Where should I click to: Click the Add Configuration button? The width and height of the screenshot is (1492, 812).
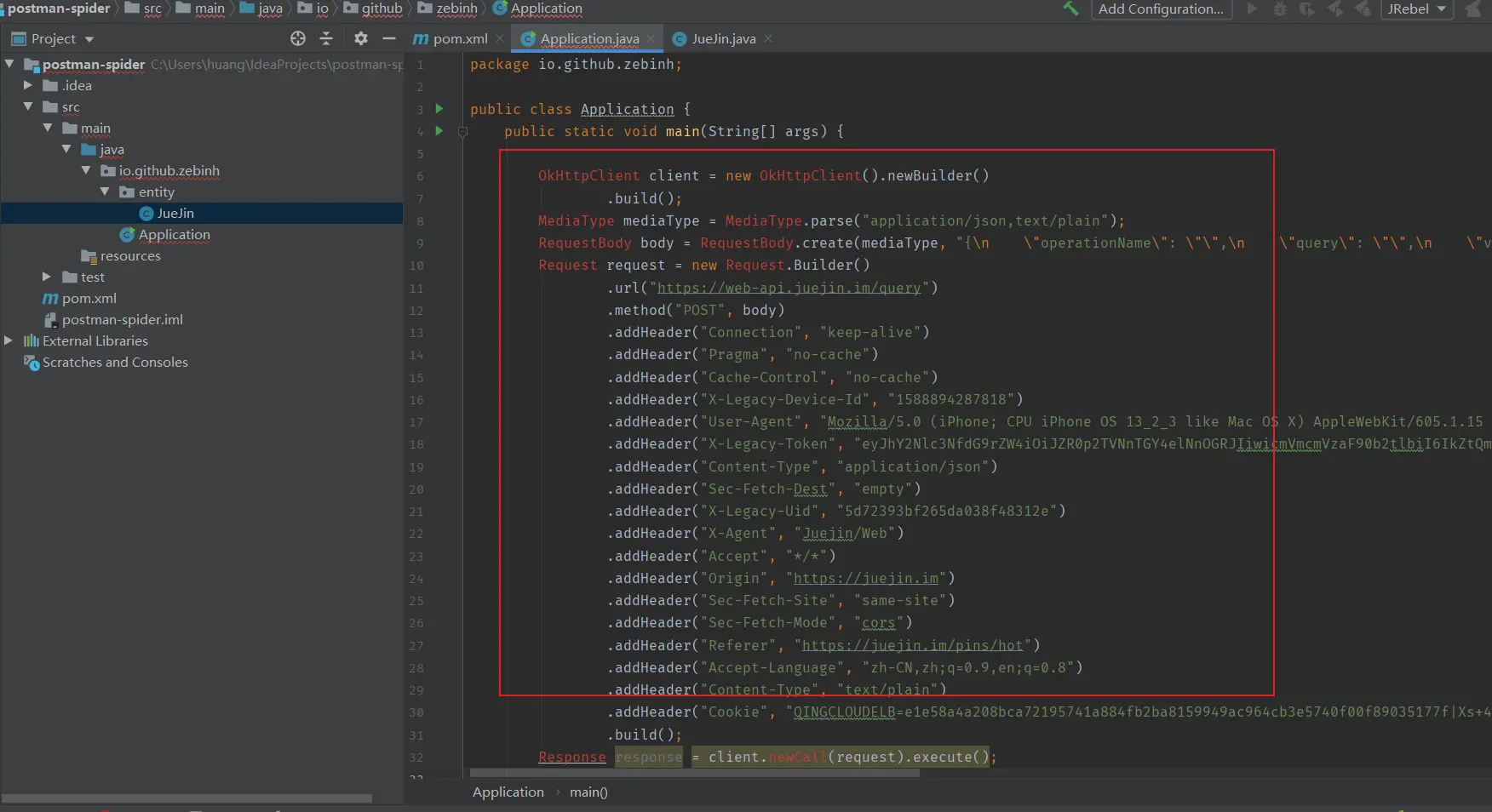tap(1161, 9)
